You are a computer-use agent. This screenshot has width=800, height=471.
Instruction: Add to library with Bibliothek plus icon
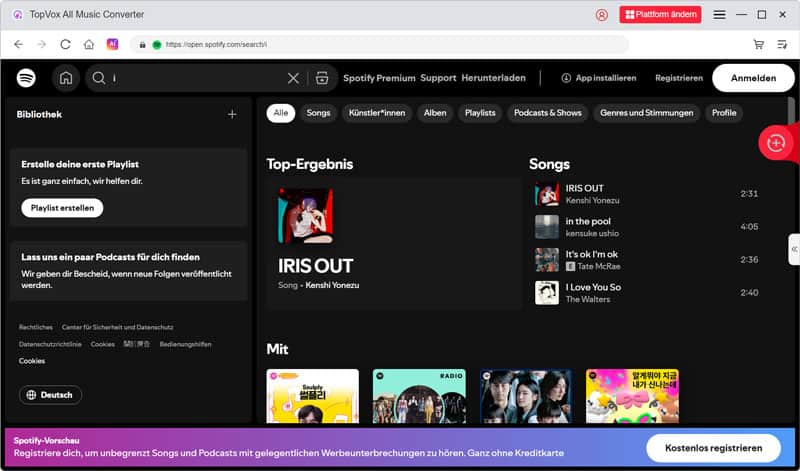(x=232, y=114)
